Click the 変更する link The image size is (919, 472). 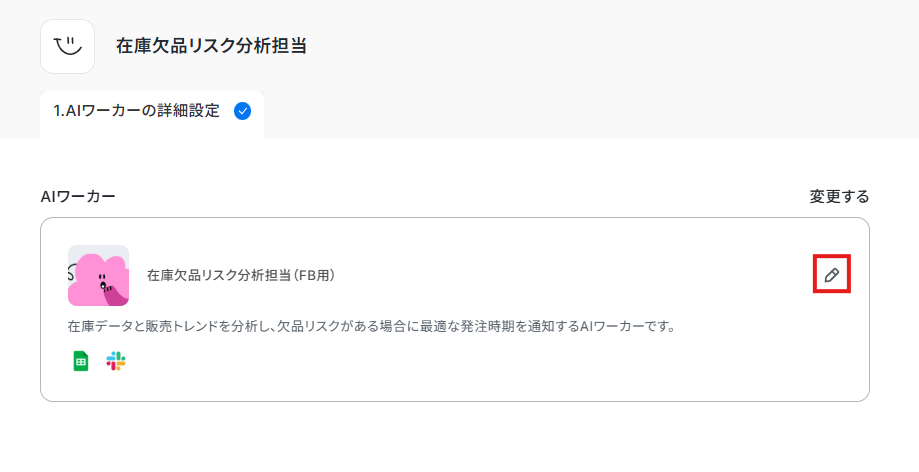pyautogui.click(x=839, y=196)
